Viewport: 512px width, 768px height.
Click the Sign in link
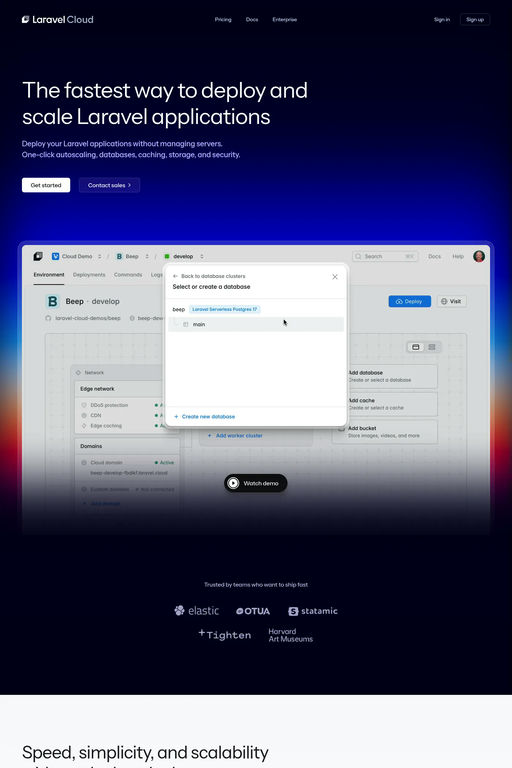pyautogui.click(x=441, y=20)
